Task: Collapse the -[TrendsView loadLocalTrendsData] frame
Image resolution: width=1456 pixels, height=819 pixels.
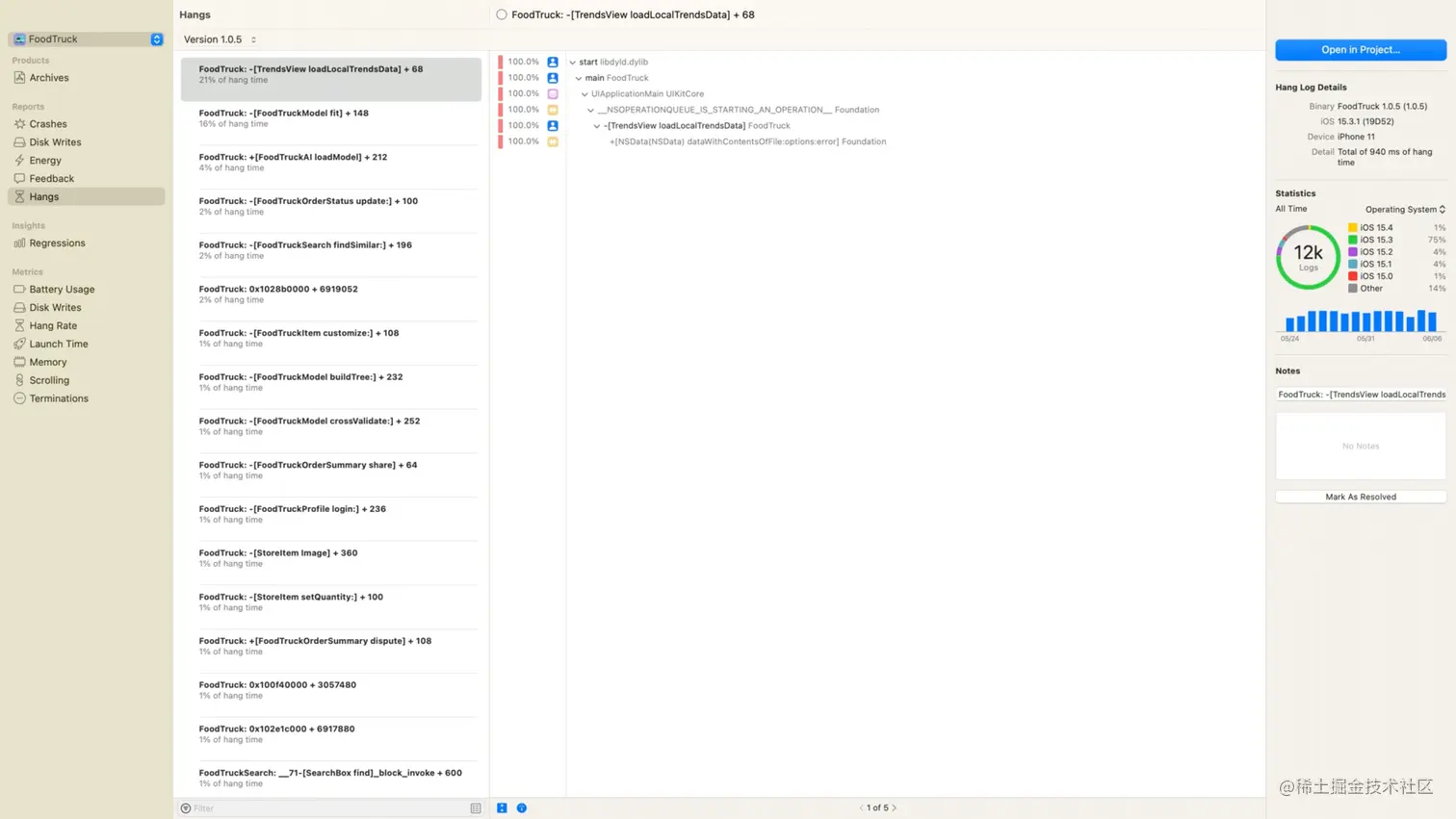Action: 597,126
